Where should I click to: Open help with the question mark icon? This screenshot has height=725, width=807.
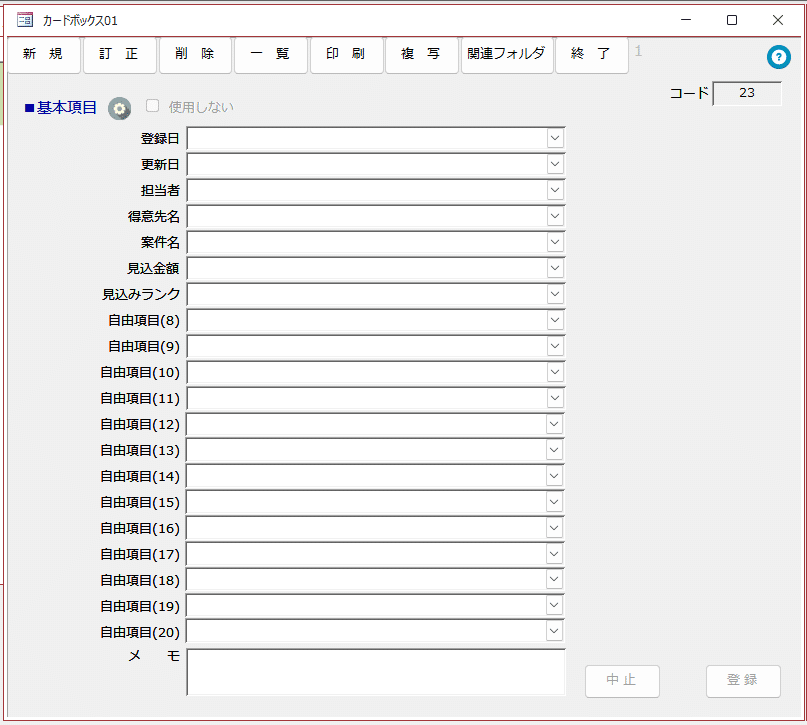[x=779, y=57]
